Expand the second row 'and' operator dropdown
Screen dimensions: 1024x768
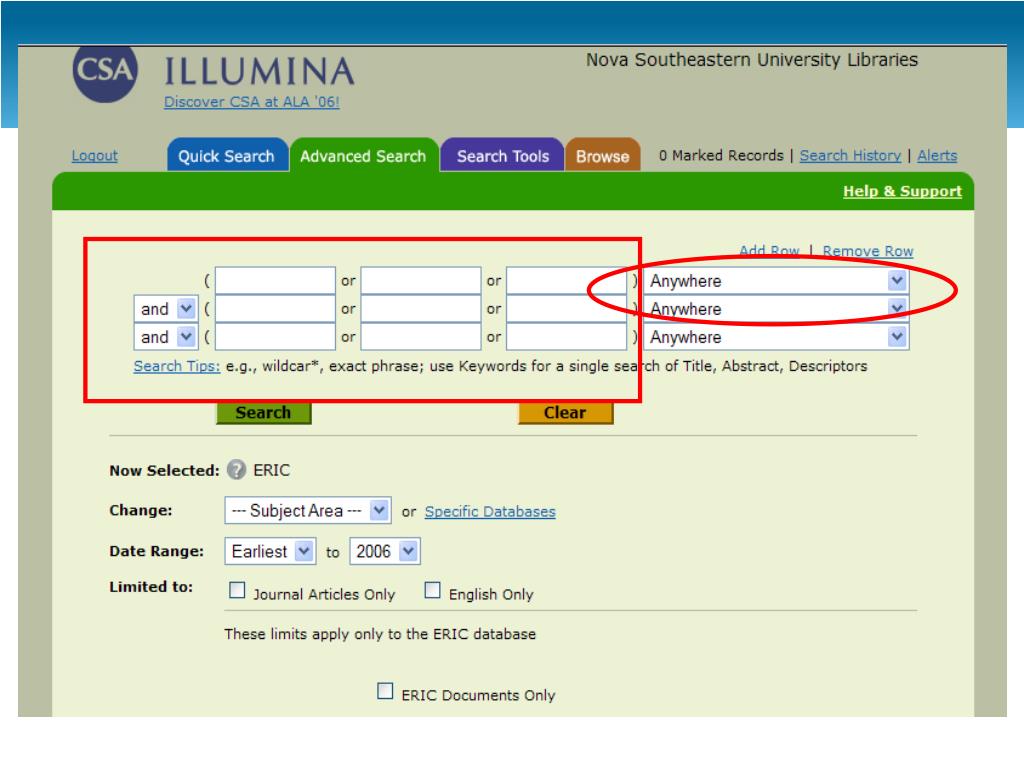[x=166, y=309]
